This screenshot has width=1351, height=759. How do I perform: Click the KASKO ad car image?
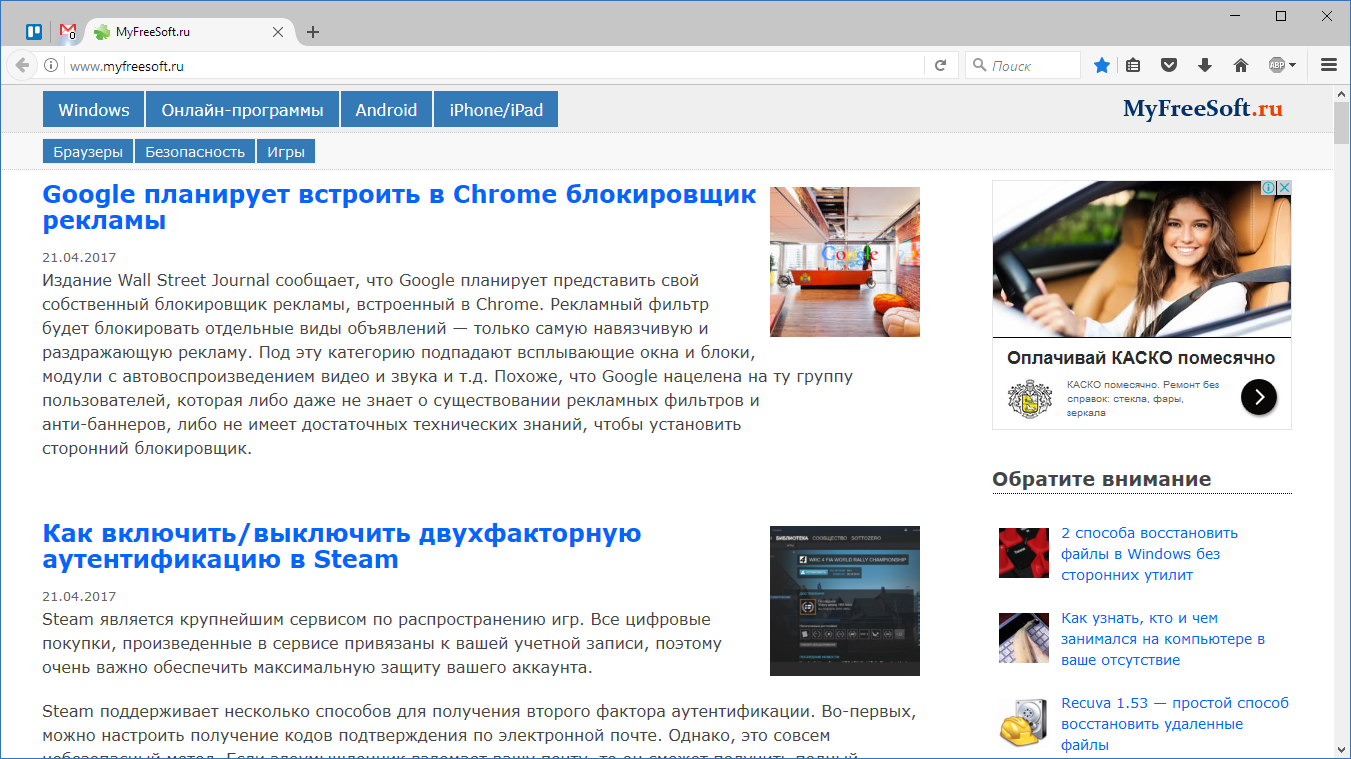[x=1142, y=260]
